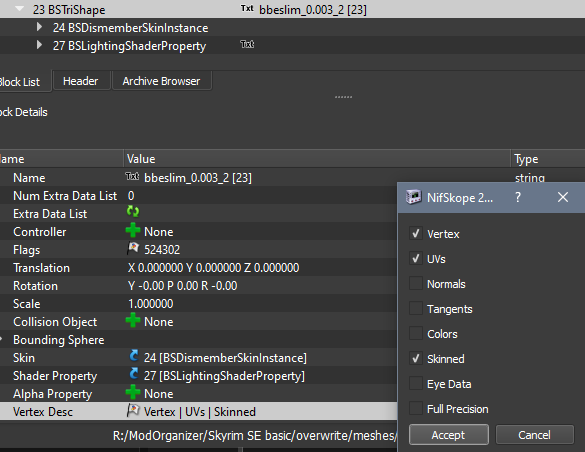
Task: Select the 23 BSTriShape tree row
Action: (x=292, y=9)
